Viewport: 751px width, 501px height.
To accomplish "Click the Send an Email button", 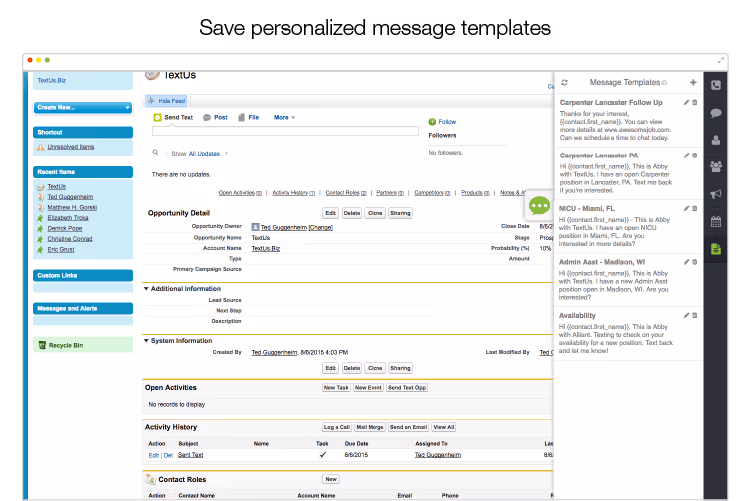I will coord(408,427).
